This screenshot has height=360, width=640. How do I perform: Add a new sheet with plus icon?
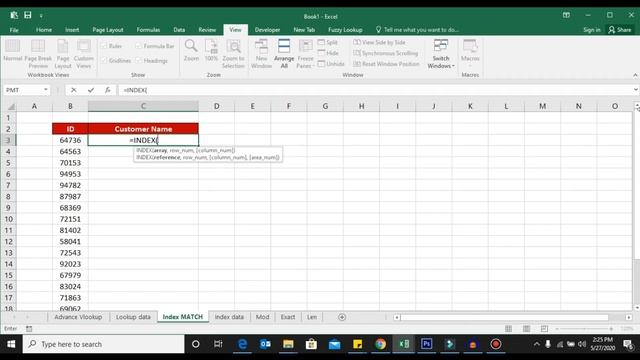pyautogui.click(x=342, y=317)
